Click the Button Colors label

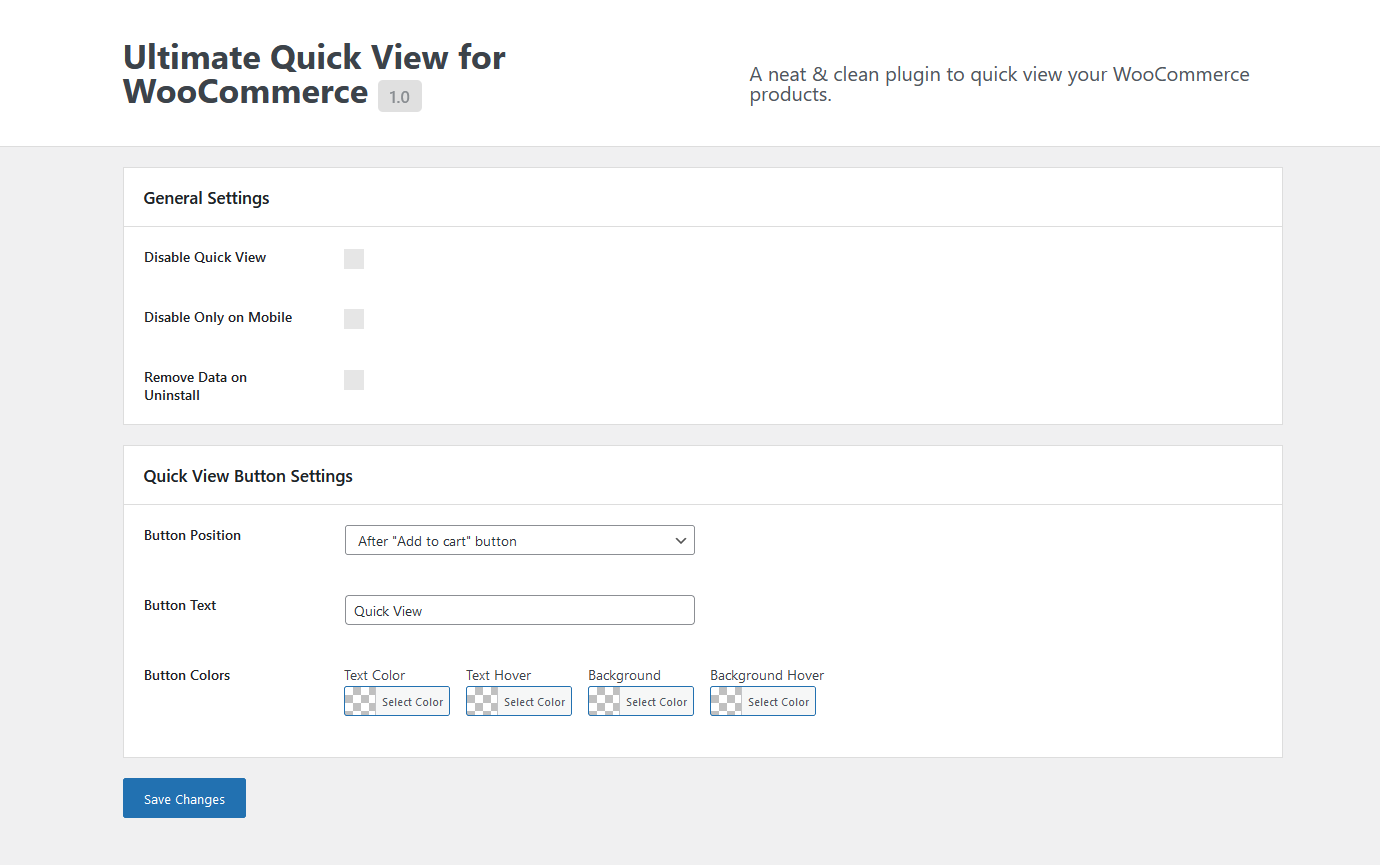coord(187,675)
